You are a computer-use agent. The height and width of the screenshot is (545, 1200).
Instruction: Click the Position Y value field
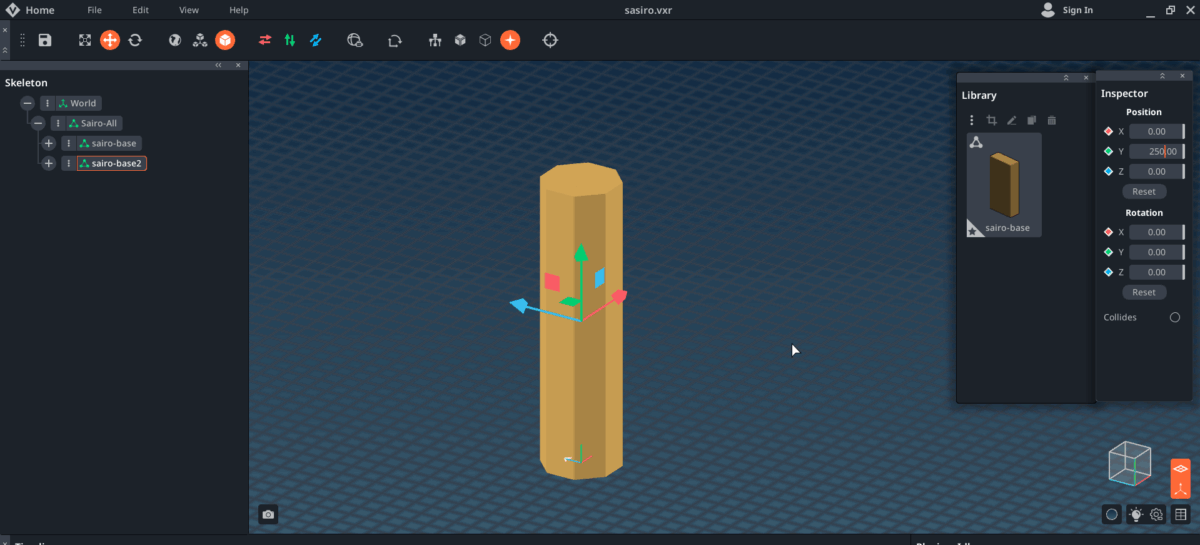point(1157,151)
